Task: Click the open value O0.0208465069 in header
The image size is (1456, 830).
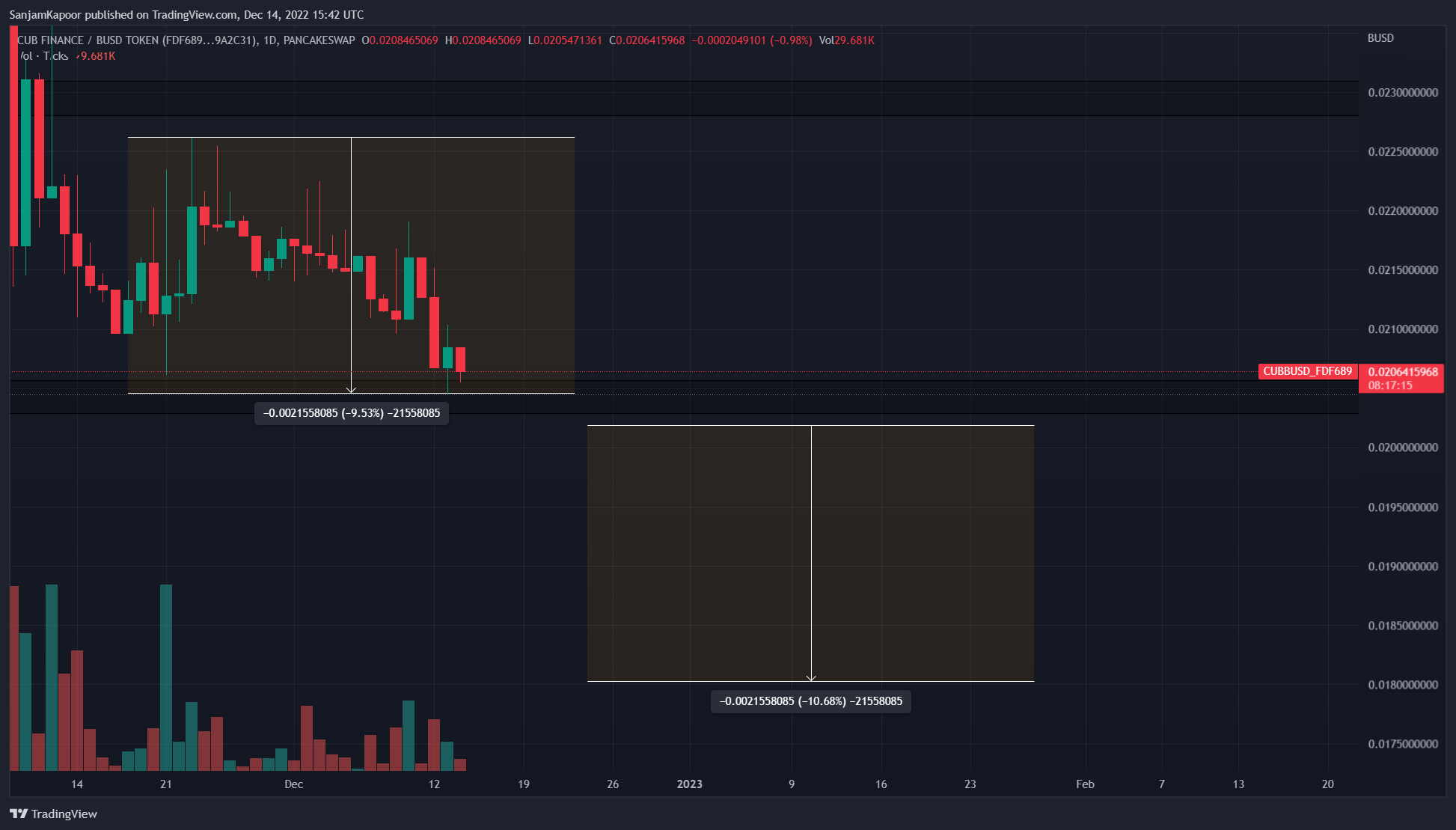Action: [400, 40]
